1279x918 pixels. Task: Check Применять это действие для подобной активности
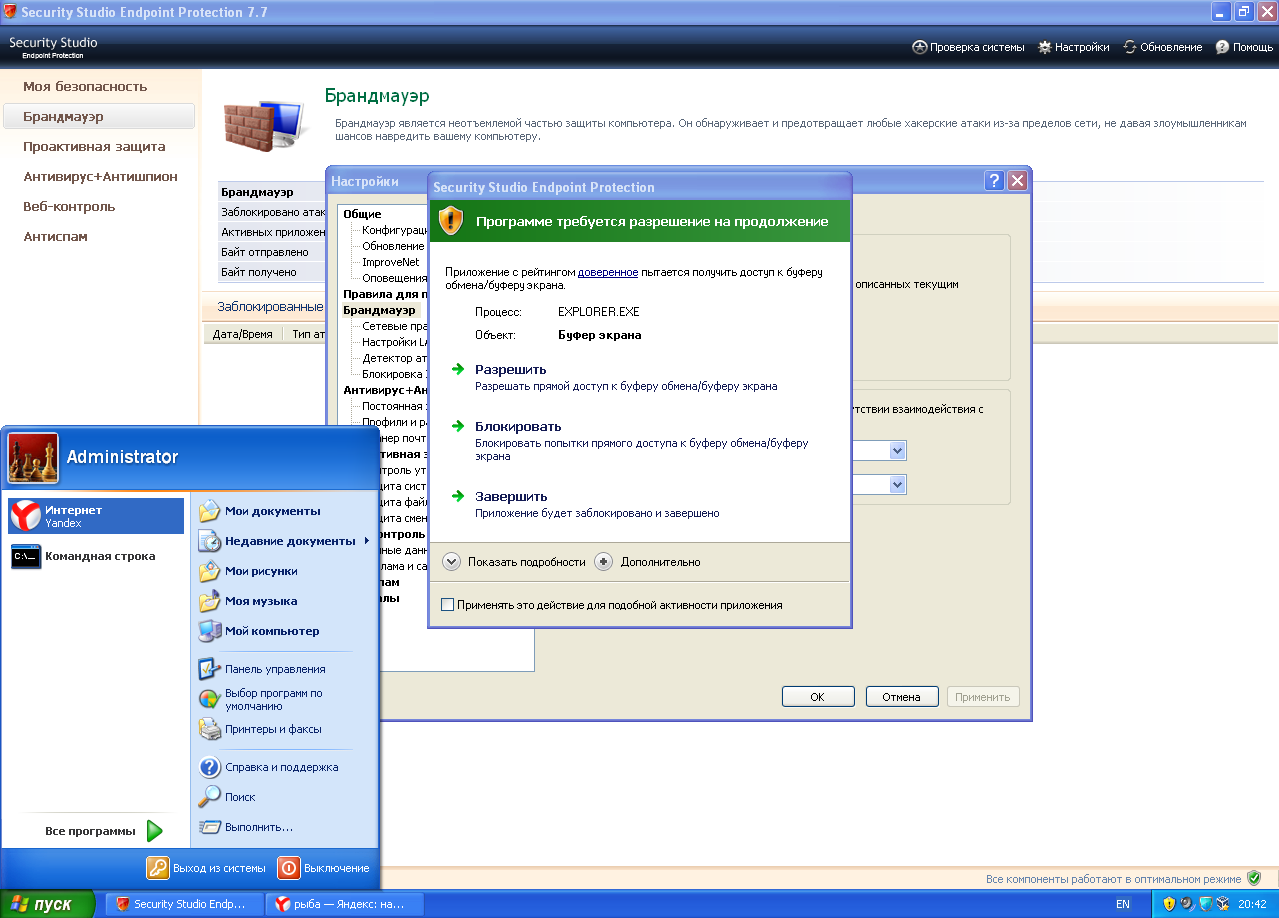(x=448, y=605)
